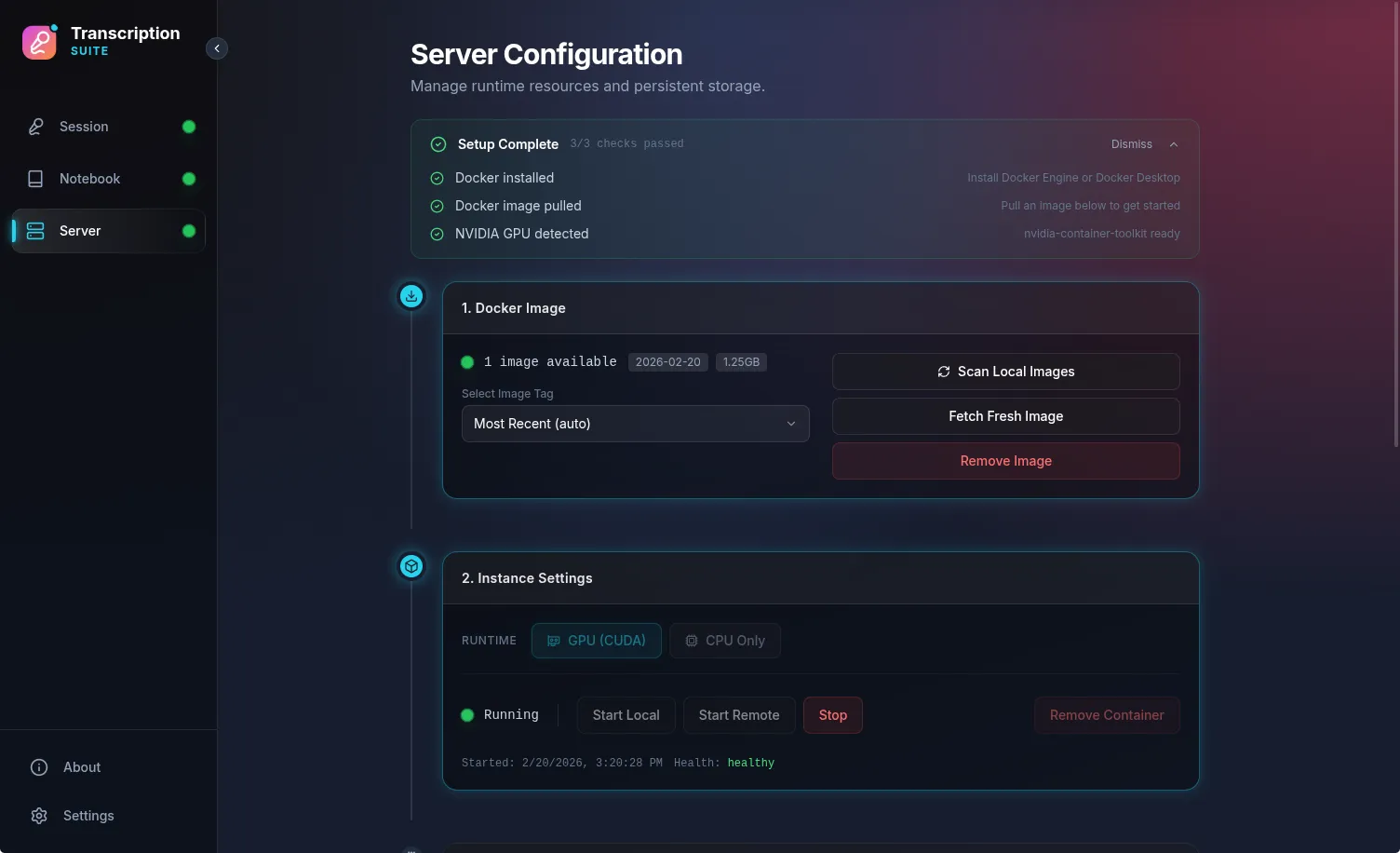
Task: Click the refresh icon inside Scan Local Images
Action: point(943,371)
